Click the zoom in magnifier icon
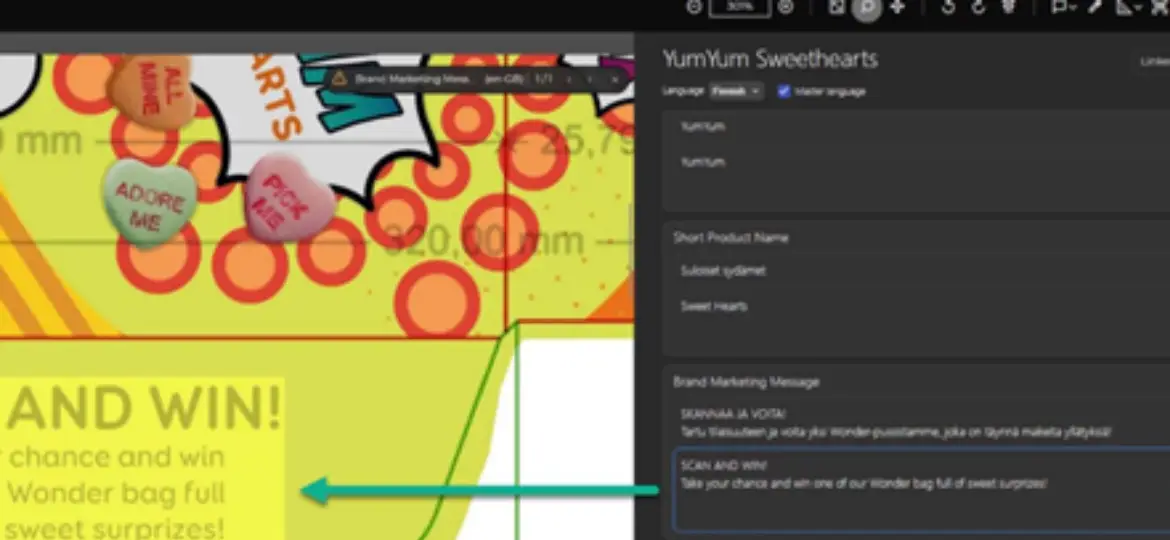Screen dimensions: 1170x540 point(786,7)
